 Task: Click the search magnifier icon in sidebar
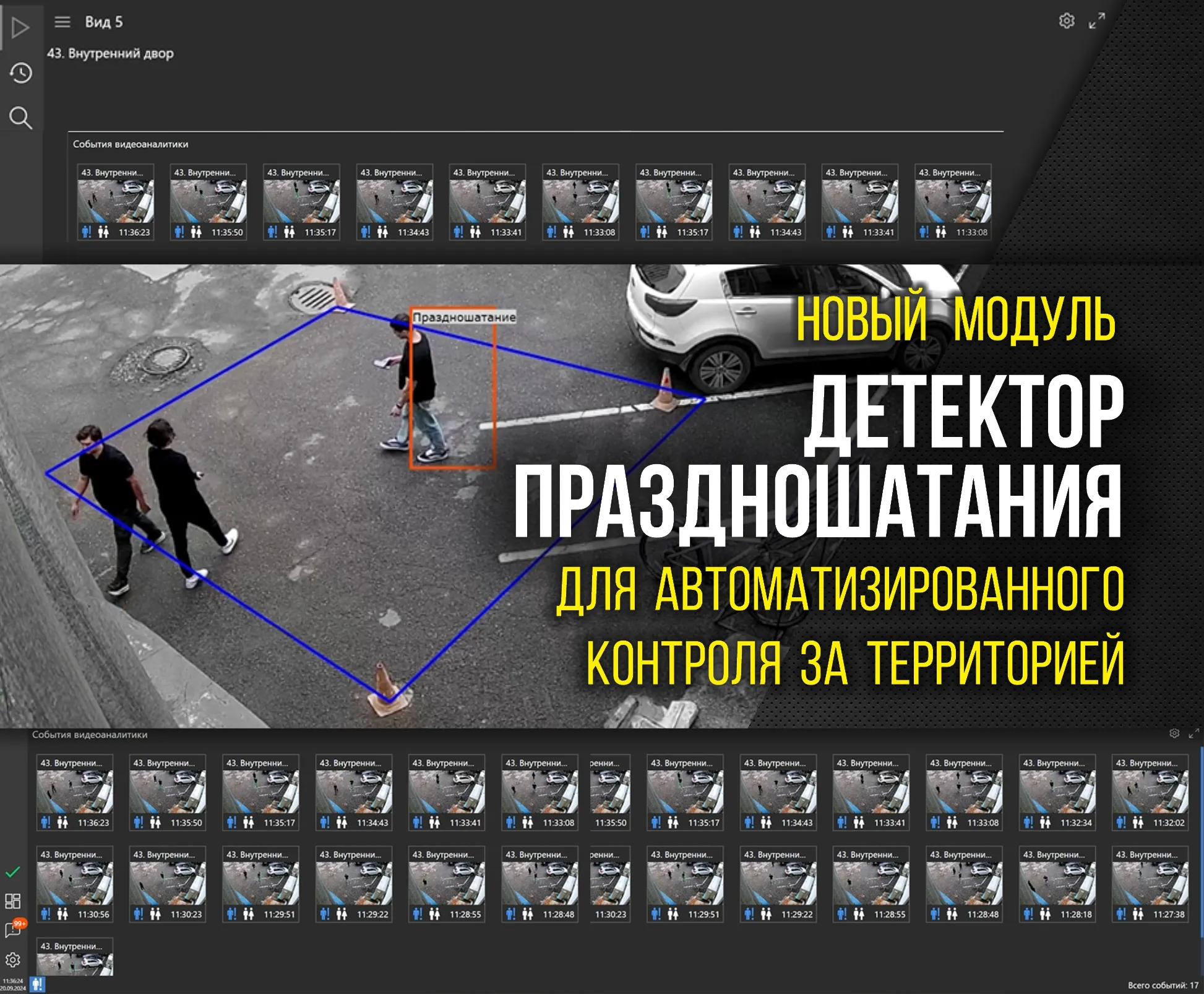(20, 117)
